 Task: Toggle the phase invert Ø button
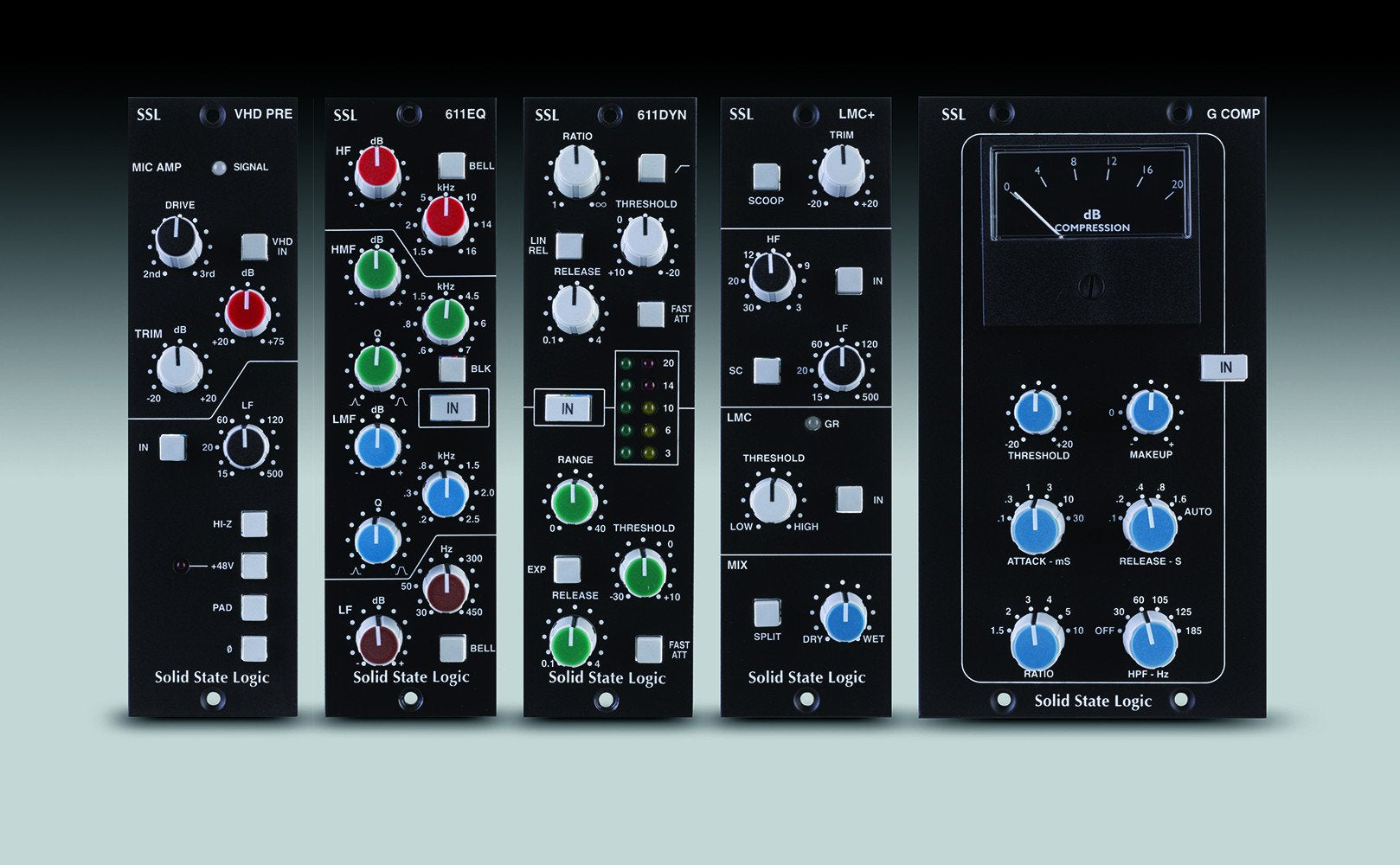[254, 648]
